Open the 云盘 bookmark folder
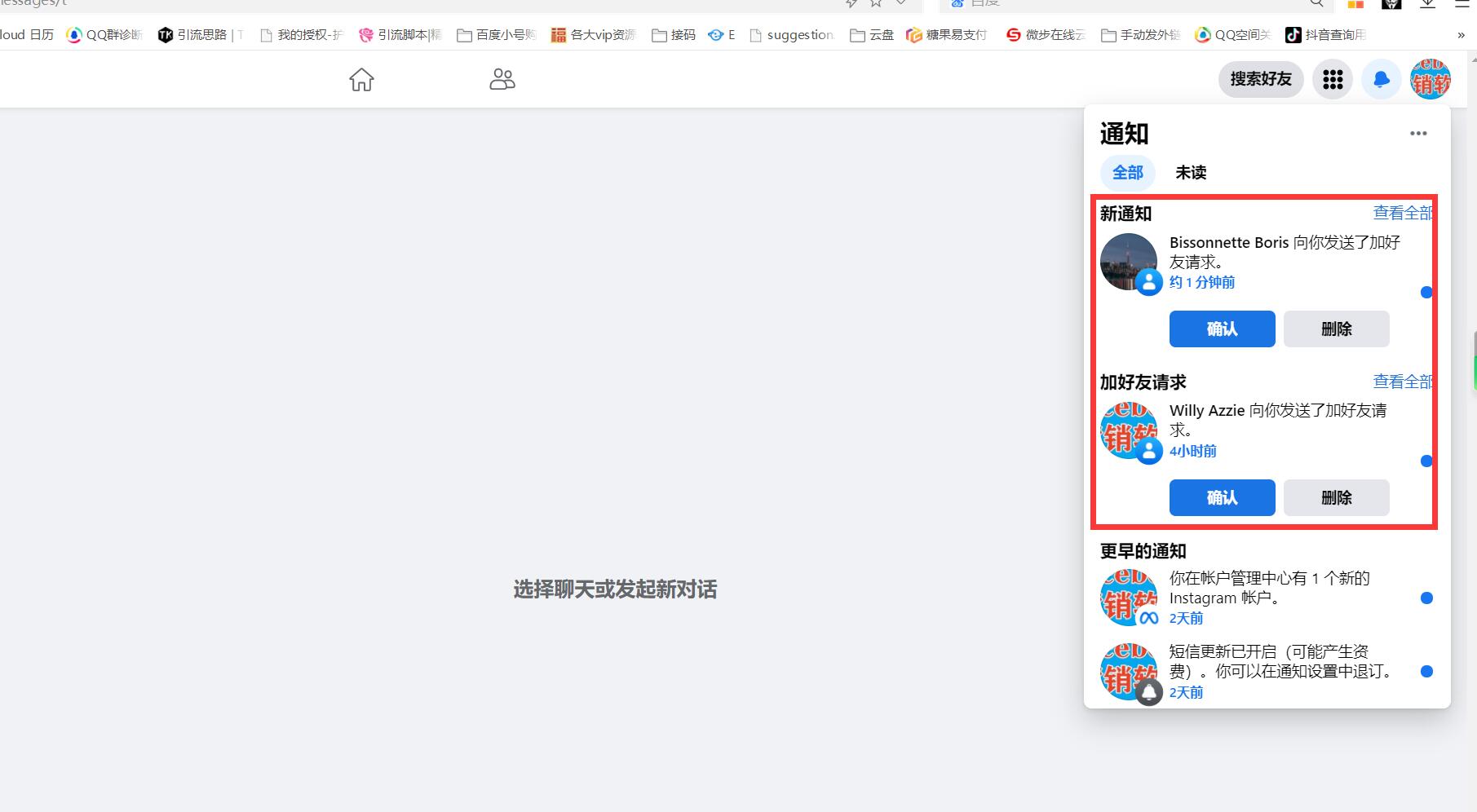The image size is (1477, 812). 872,34
